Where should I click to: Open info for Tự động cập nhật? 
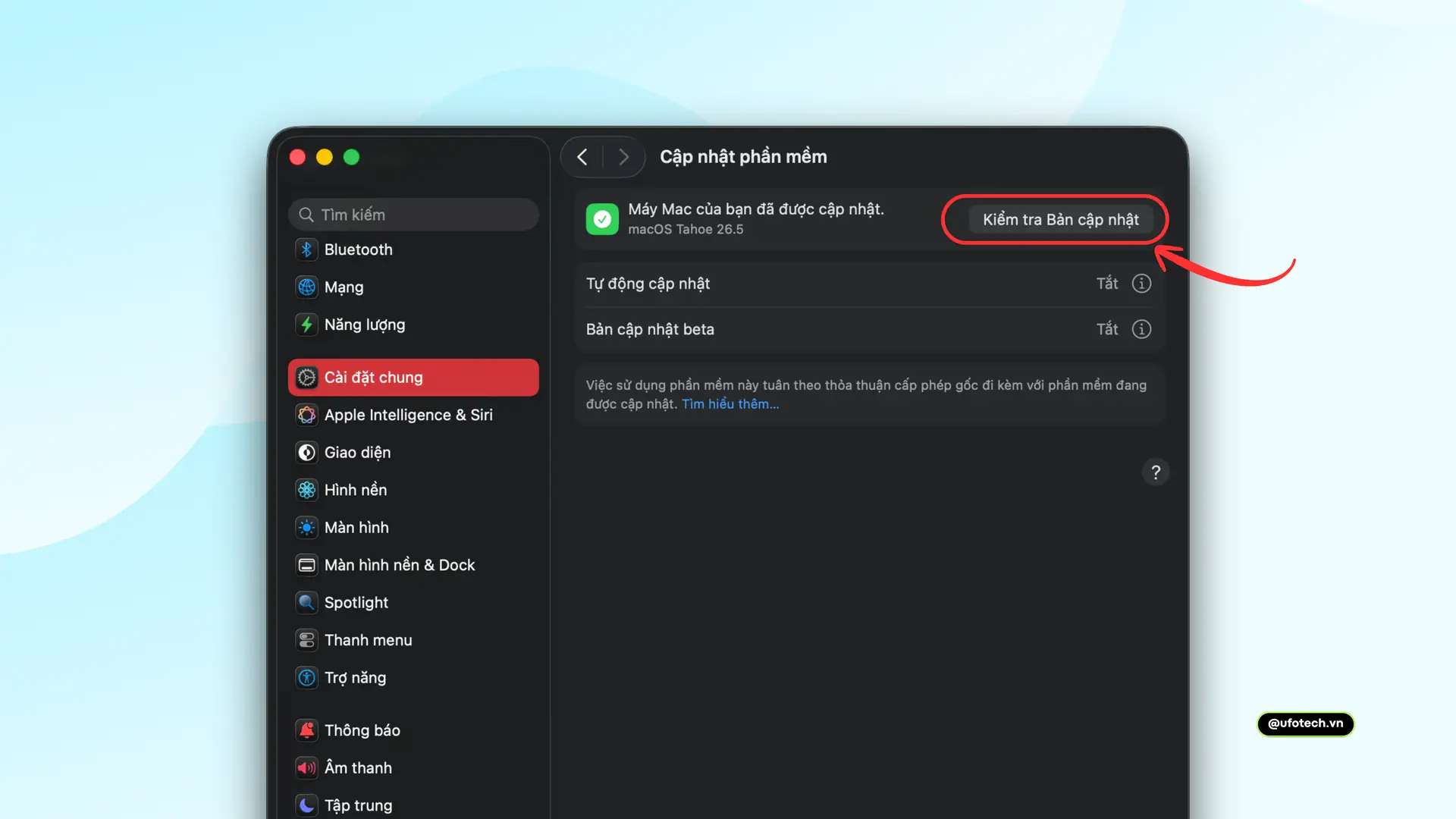1141,284
